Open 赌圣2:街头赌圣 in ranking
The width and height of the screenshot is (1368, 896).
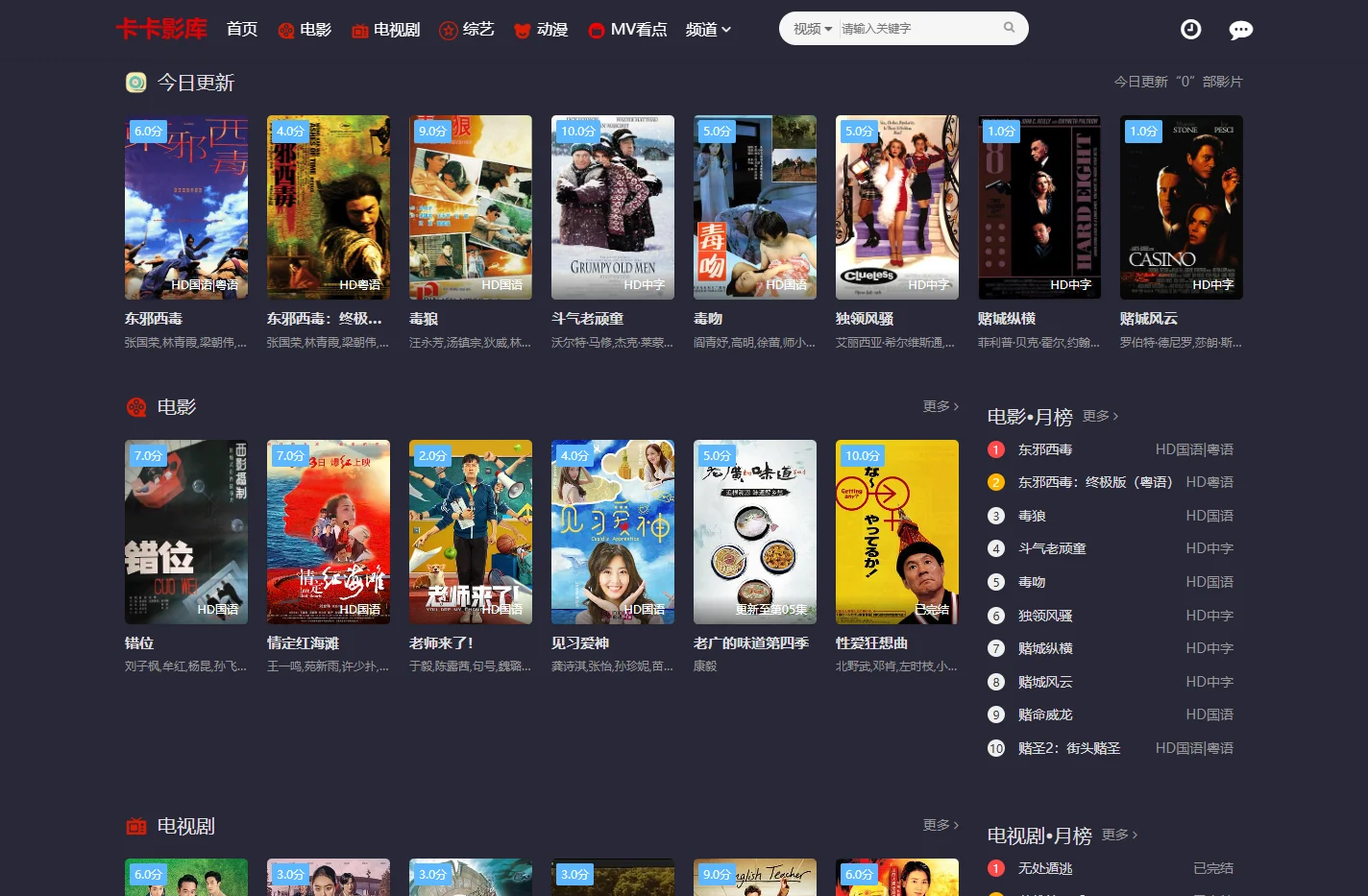point(1069,748)
